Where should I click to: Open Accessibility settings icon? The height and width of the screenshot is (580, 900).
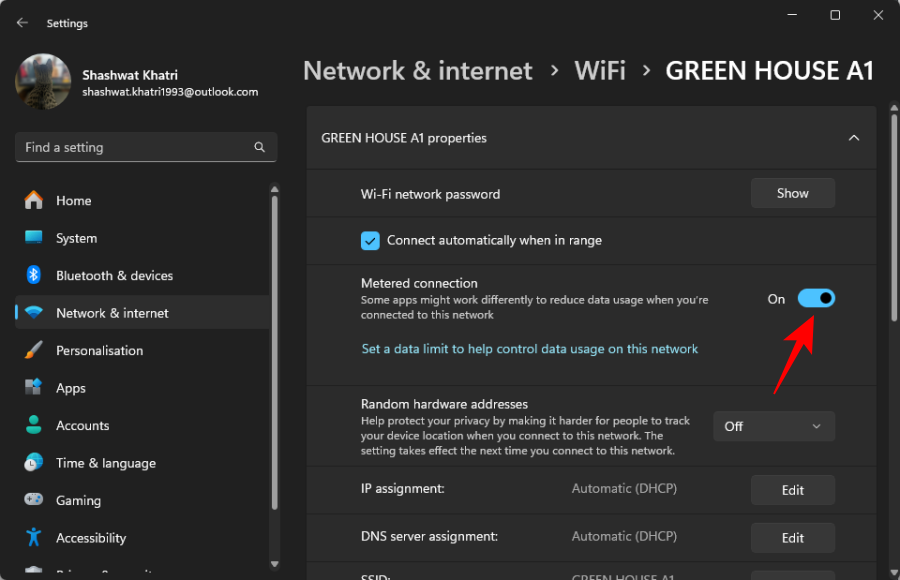(x=34, y=538)
